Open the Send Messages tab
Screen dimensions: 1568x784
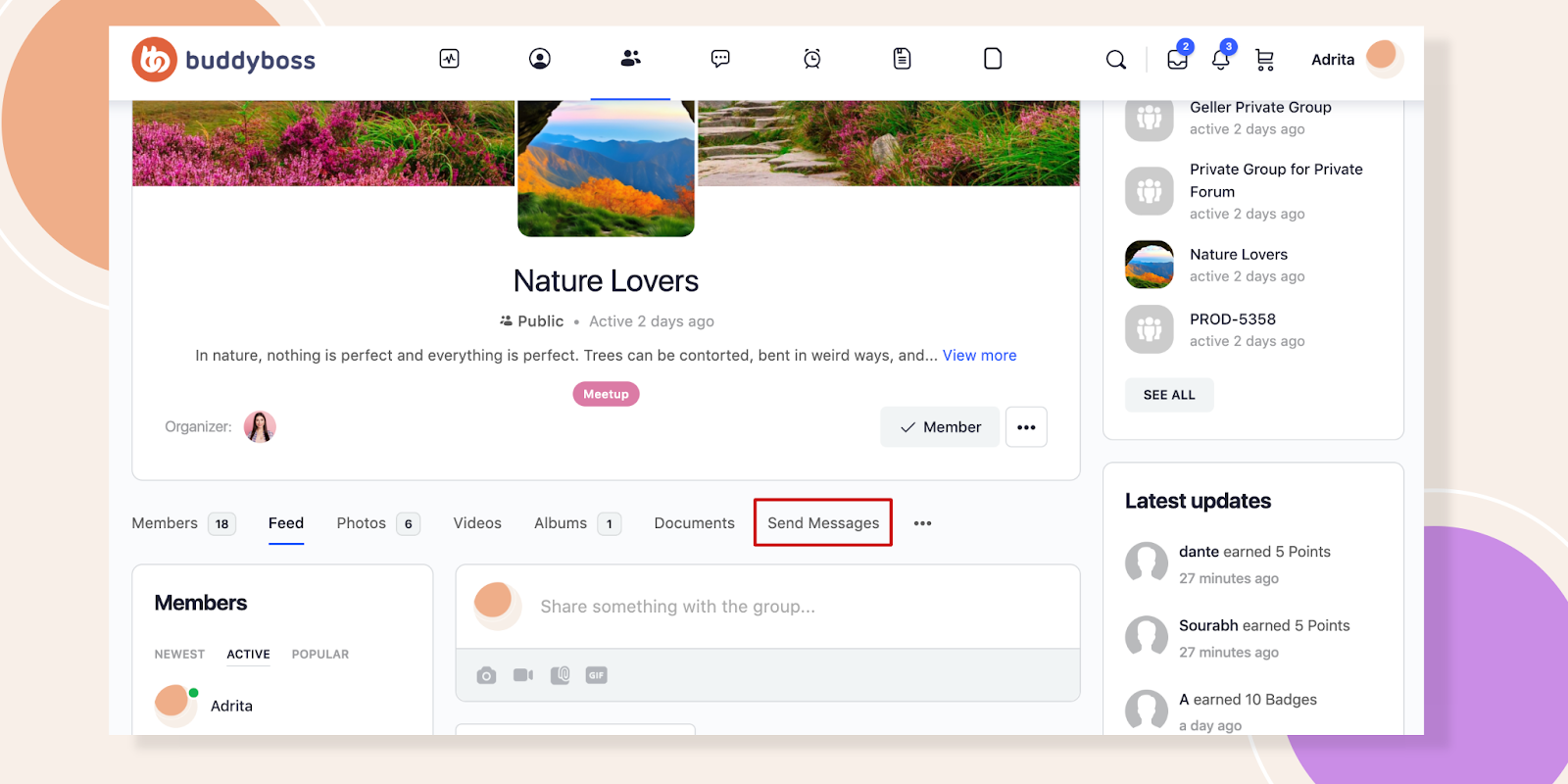click(x=823, y=523)
